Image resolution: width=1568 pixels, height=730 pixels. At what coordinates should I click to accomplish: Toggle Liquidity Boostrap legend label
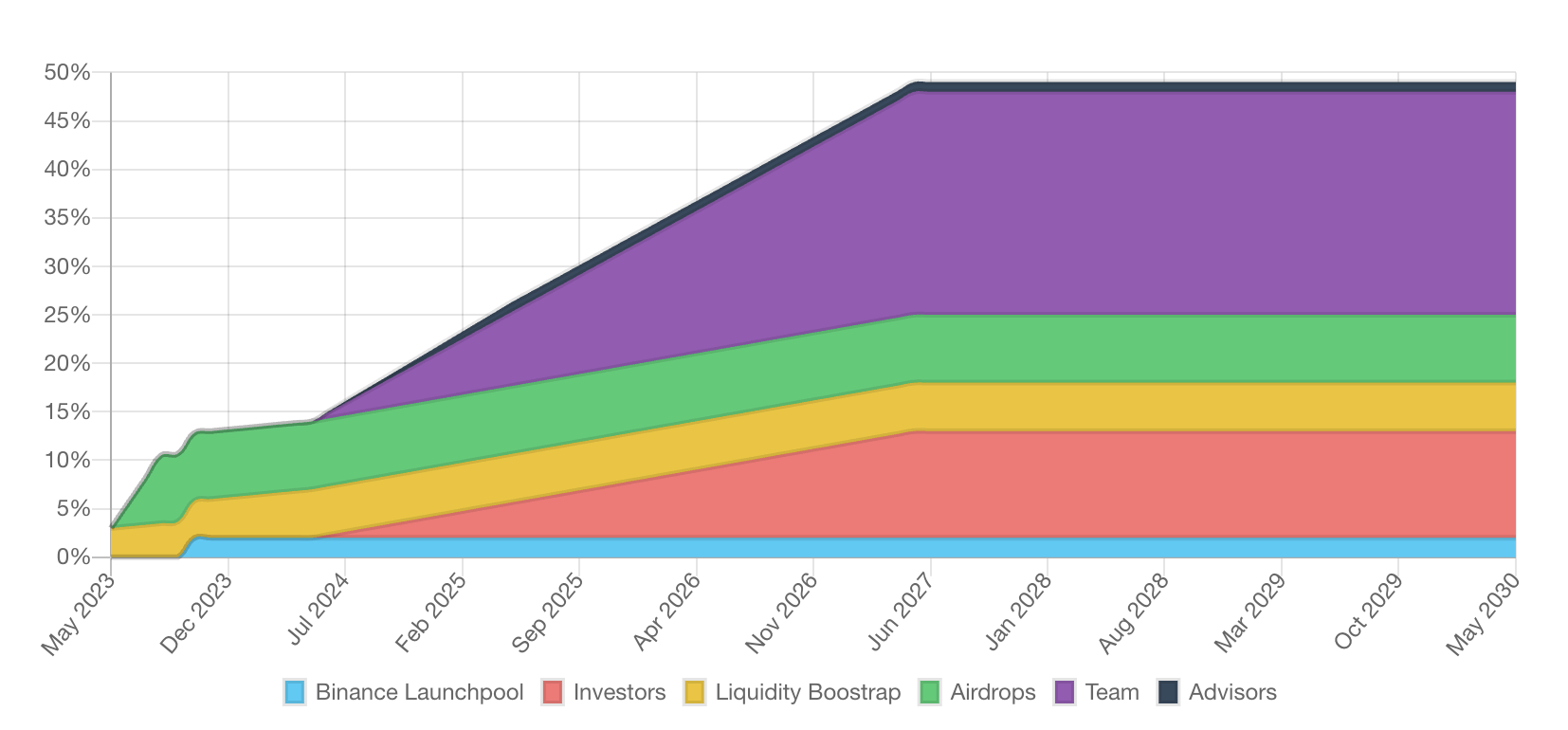point(808,692)
